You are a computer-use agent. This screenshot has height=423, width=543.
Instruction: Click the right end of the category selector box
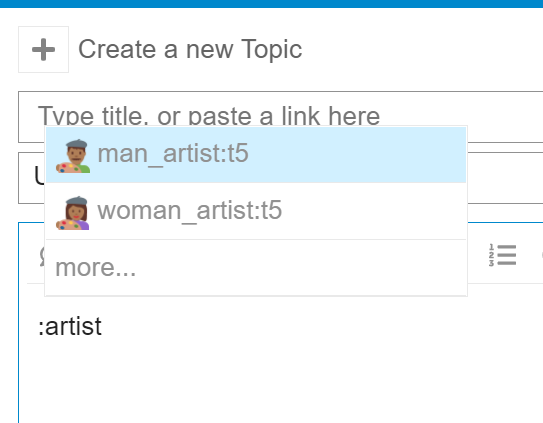click(505, 178)
